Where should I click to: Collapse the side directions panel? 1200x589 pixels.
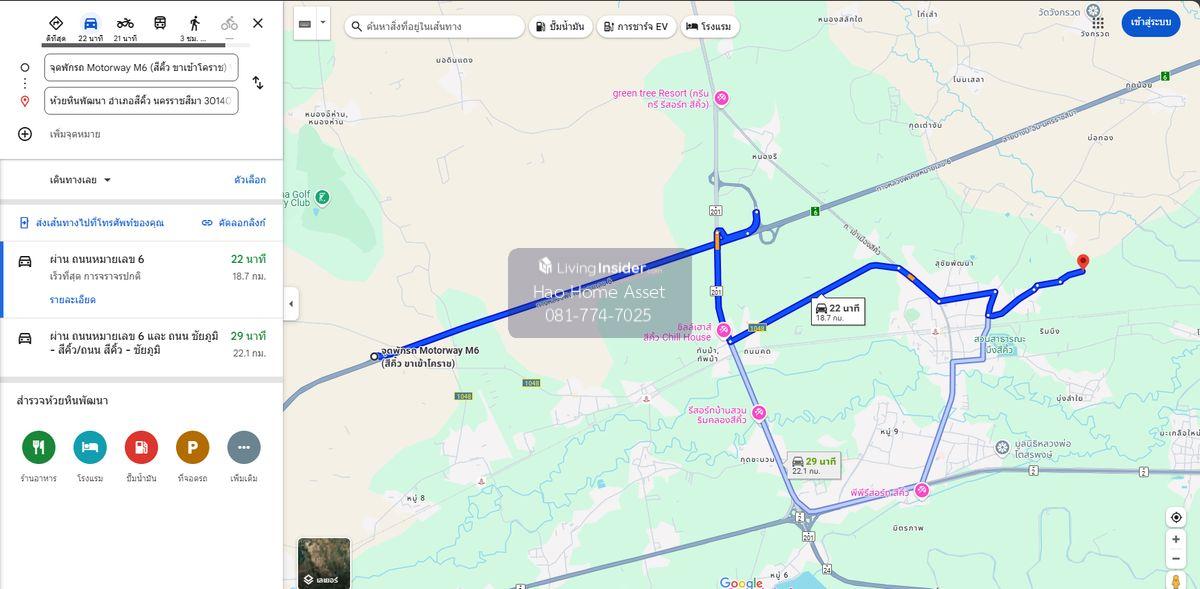pyautogui.click(x=291, y=304)
